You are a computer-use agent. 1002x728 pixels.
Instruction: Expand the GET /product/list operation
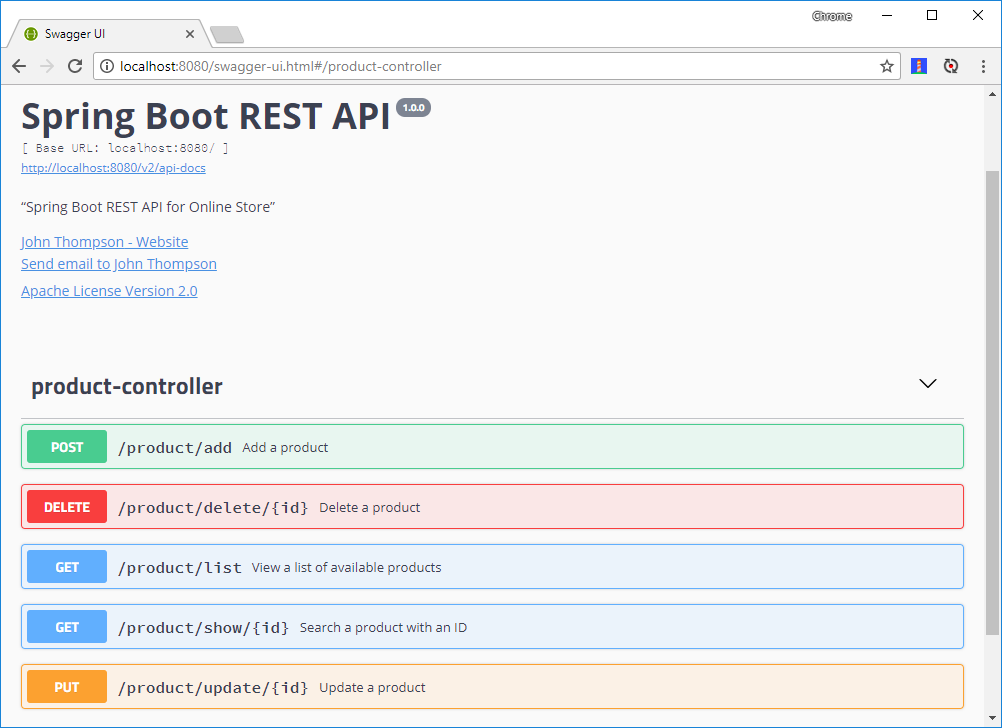[x=492, y=566]
